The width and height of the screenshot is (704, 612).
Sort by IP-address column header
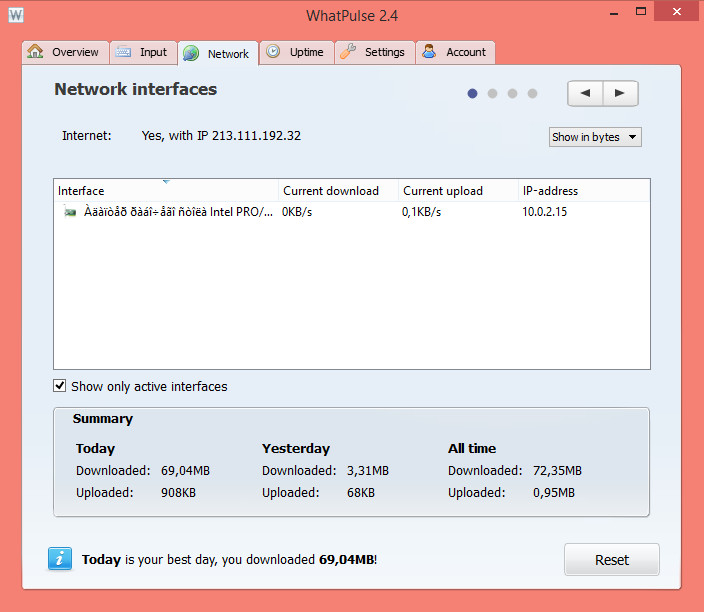point(584,191)
